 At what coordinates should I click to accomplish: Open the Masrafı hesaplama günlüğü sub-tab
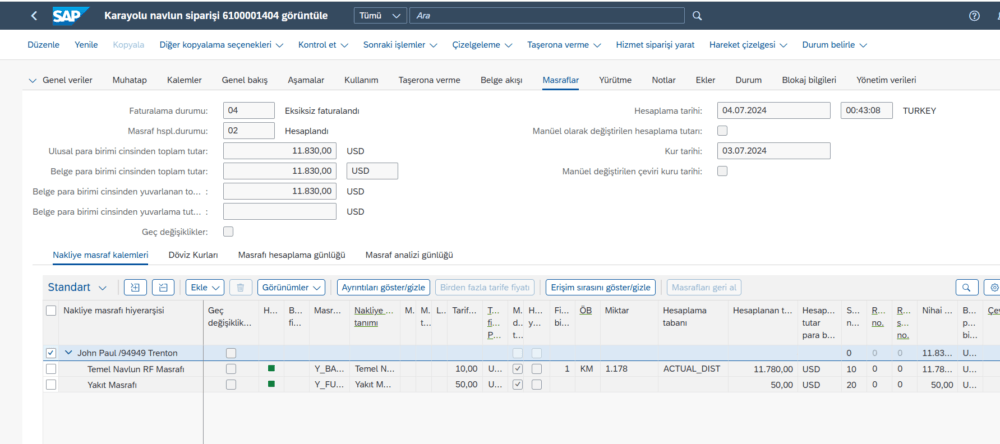[291, 255]
